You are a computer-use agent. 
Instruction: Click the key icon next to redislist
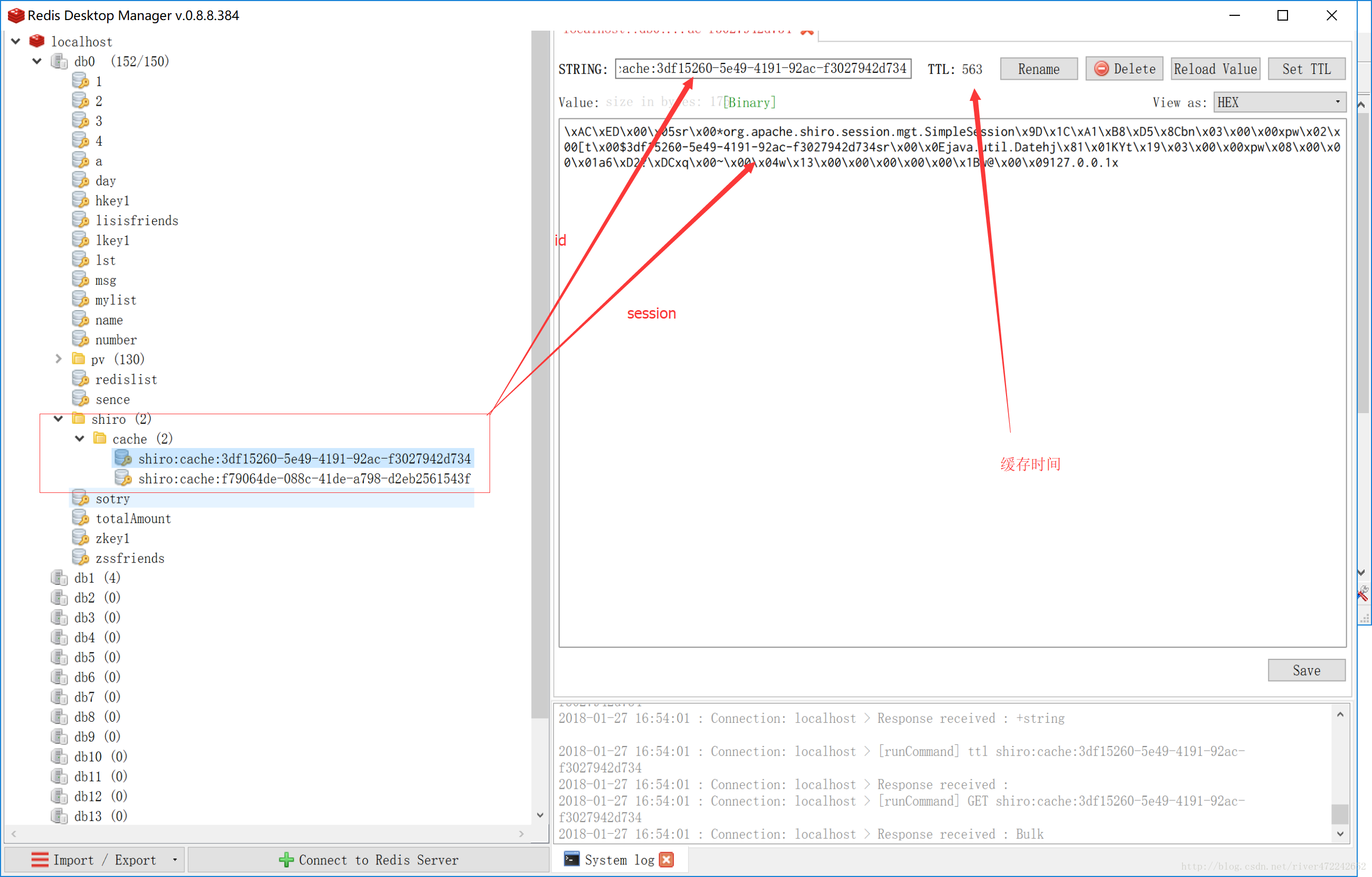[x=81, y=379]
